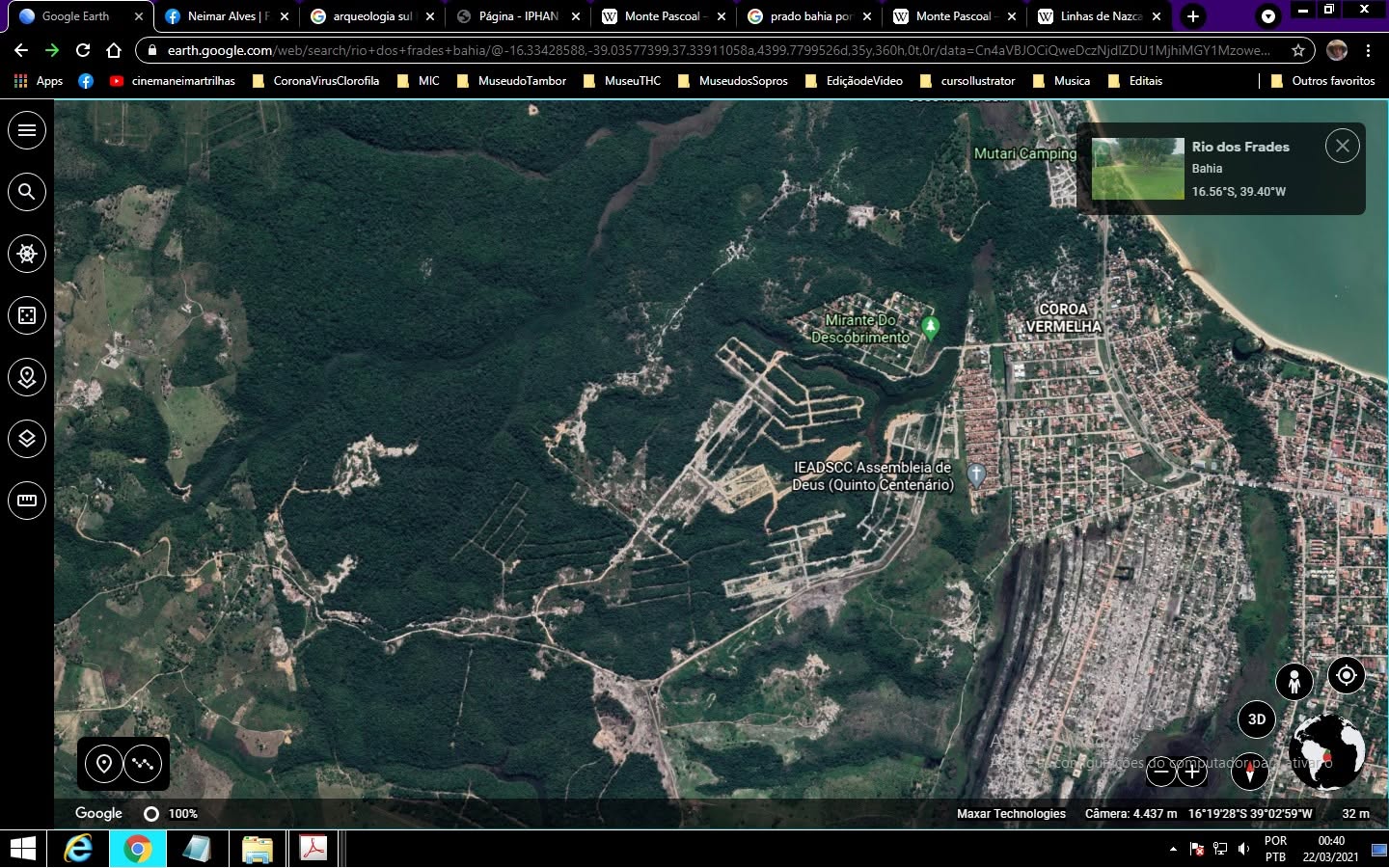Open the Windows Start menu
Viewport: 1389px width, 868px height.
(22, 849)
